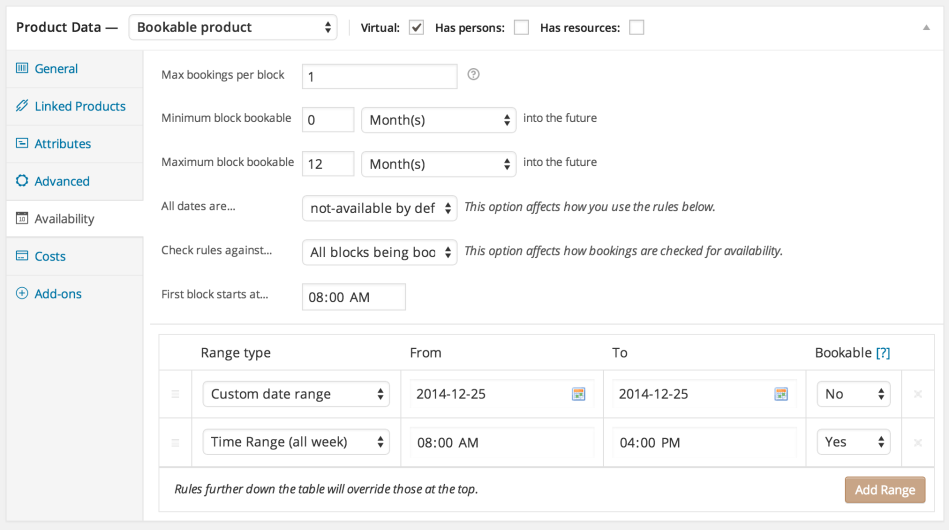
Task: Focus the First block starts at field
Action: coord(353,297)
